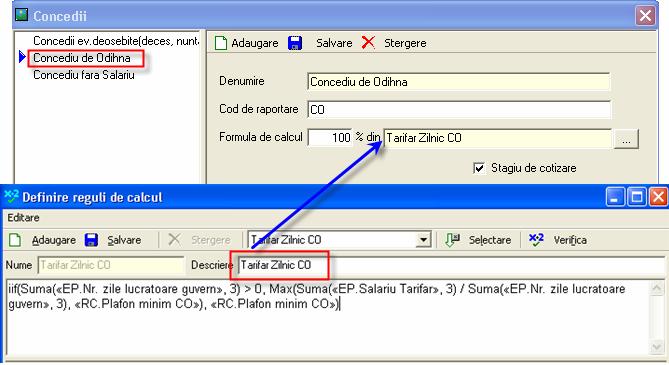Click the formula editor scrollbar down arrow
The width and height of the screenshot is (669, 365).
tap(657, 347)
